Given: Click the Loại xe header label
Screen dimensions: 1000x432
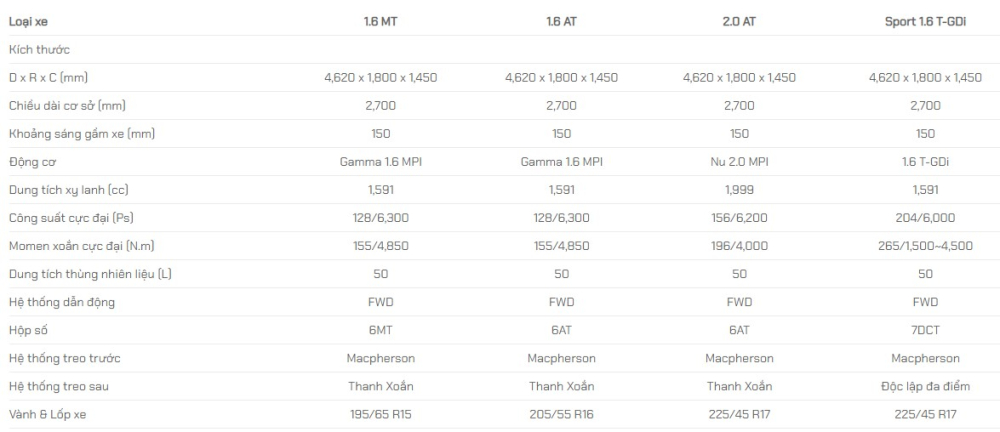Looking at the screenshot, I should (x=28, y=22).
